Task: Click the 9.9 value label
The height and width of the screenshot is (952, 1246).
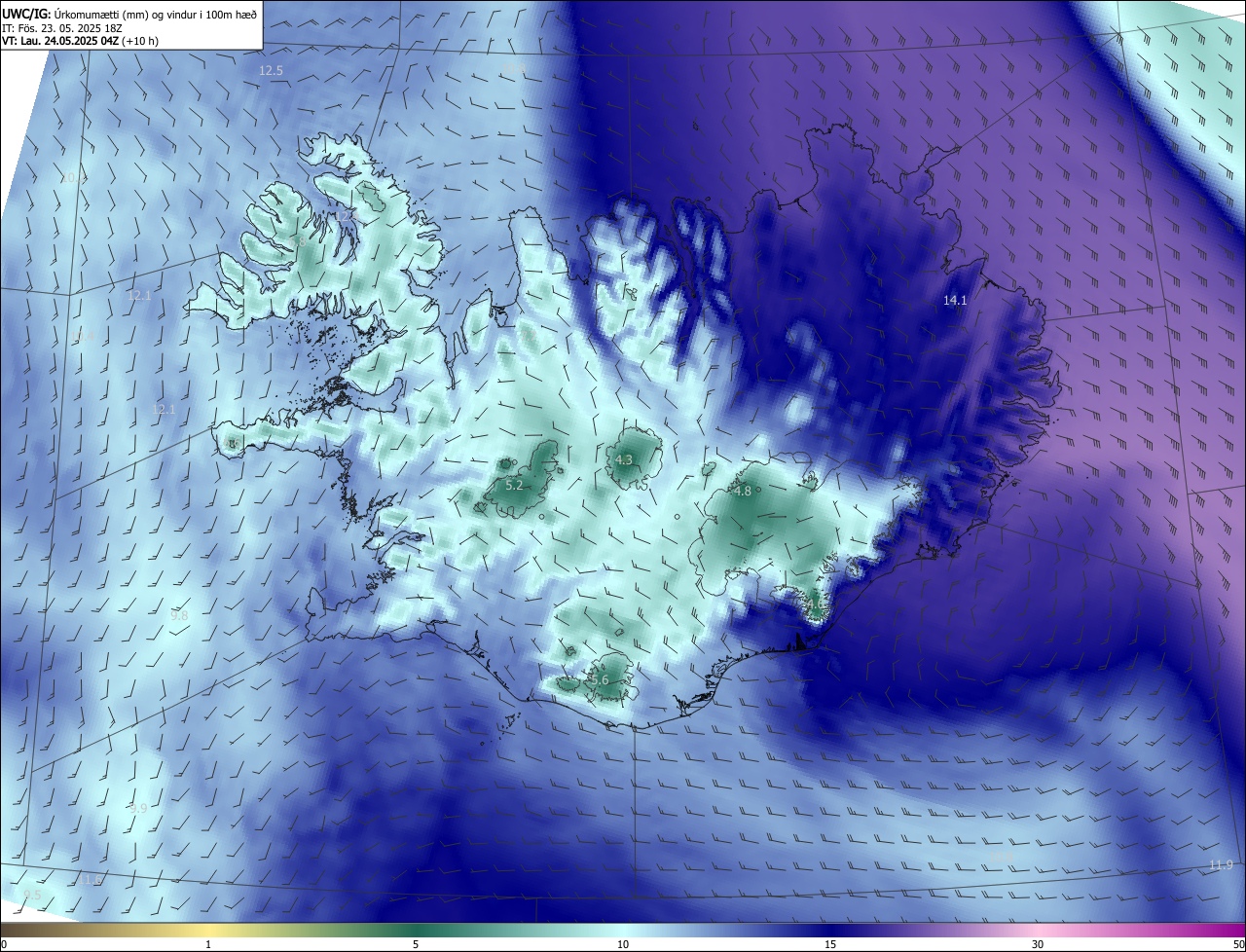Action: coord(138,809)
